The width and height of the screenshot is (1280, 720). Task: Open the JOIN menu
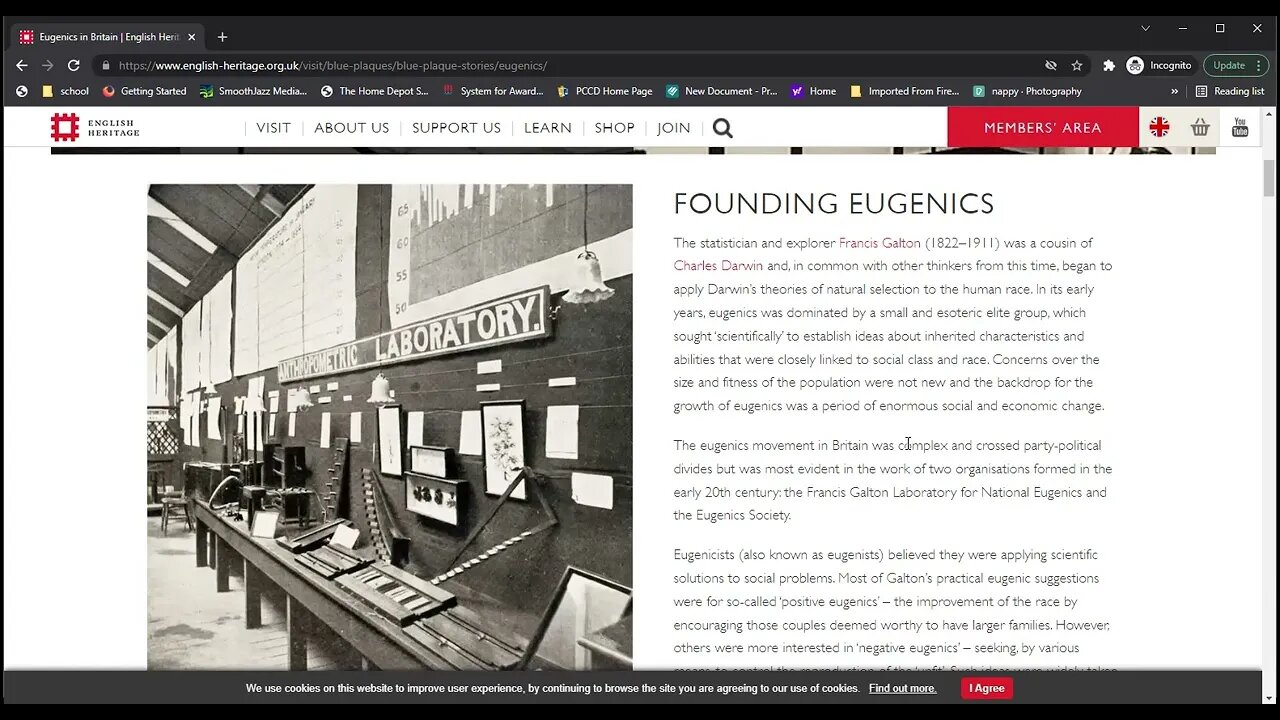[x=674, y=128]
